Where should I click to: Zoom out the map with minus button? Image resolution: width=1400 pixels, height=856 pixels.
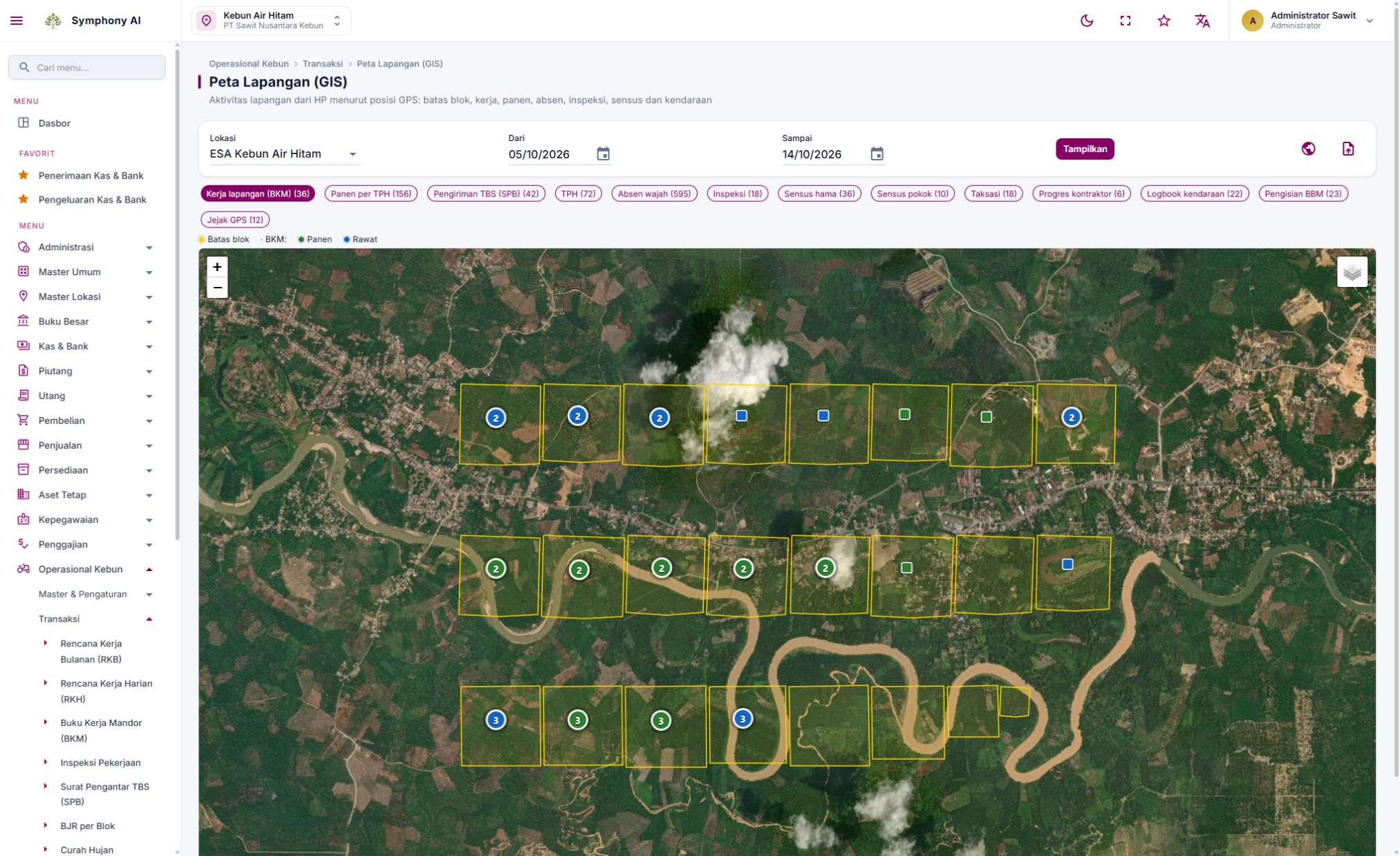pos(217,288)
